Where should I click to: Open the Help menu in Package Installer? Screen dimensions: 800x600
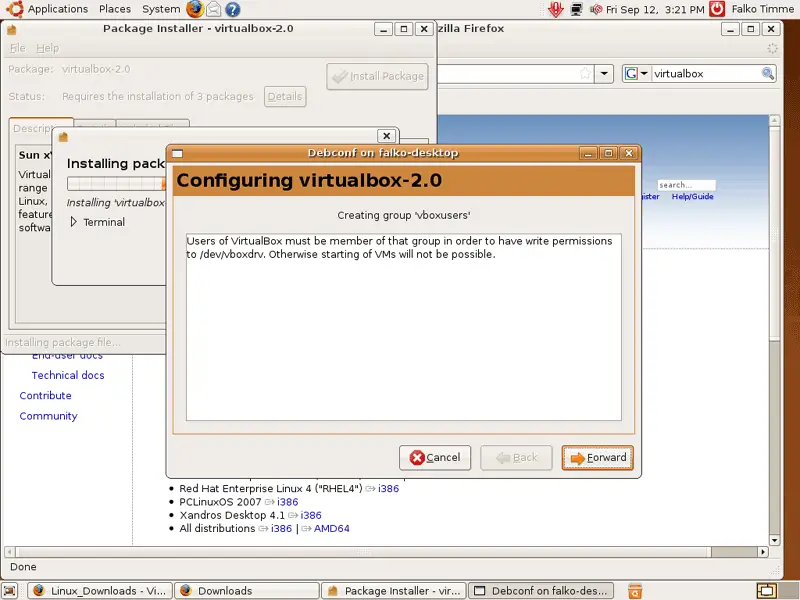(x=47, y=48)
